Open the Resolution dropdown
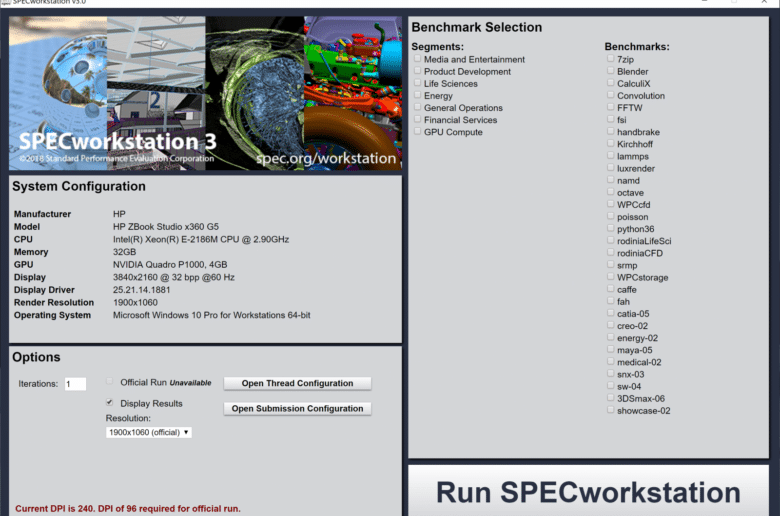This screenshot has height=516, width=780. click(x=149, y=432)
